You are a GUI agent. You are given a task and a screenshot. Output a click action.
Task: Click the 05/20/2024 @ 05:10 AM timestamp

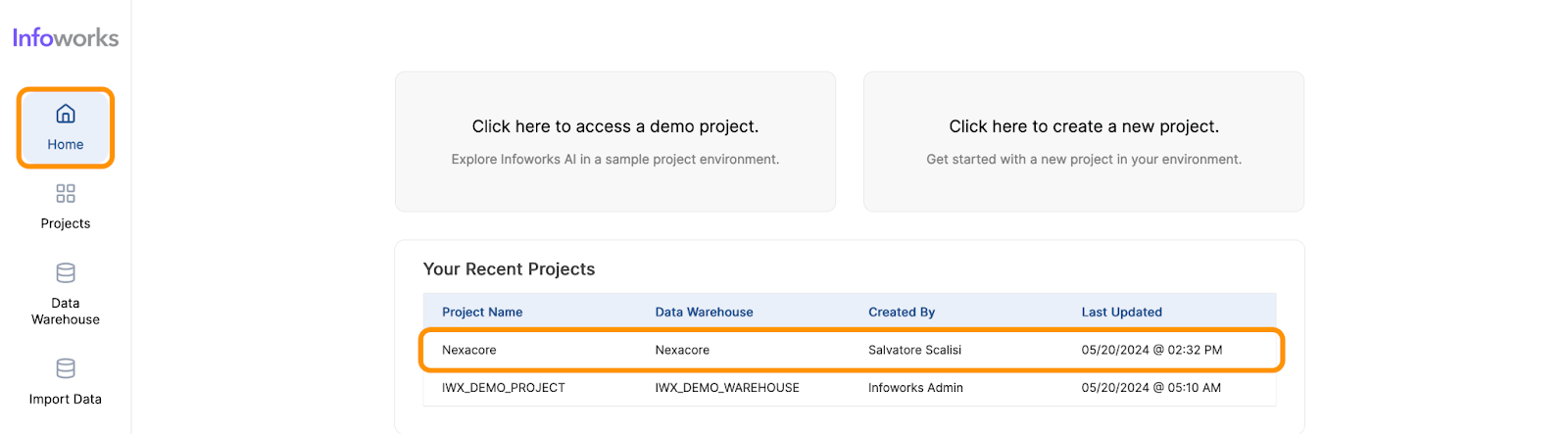point(1151,388)
